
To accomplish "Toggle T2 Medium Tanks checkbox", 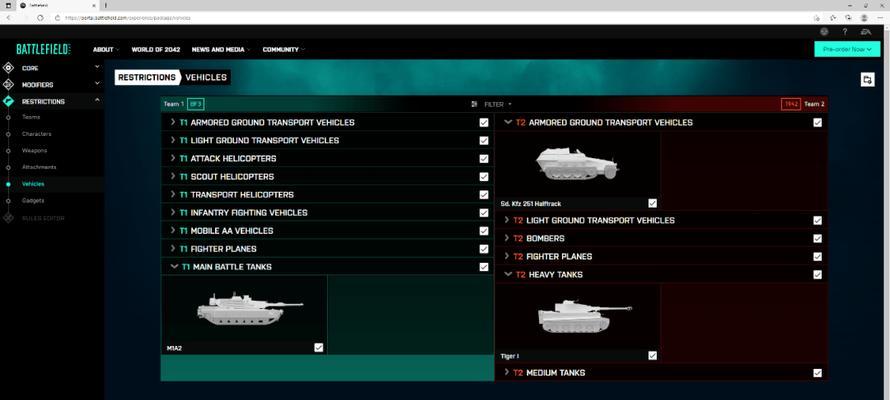I will click(817, 373).
